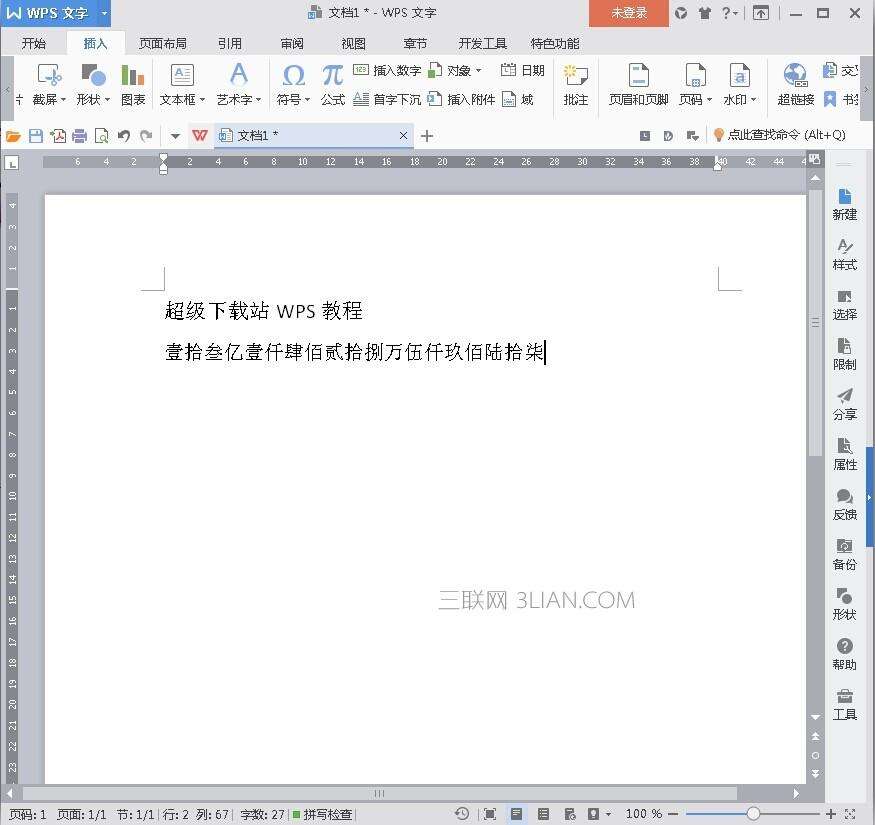
Task: Open the Screenshot (截屏) tool
Action: pyautogui.click(x=49, y=85)
